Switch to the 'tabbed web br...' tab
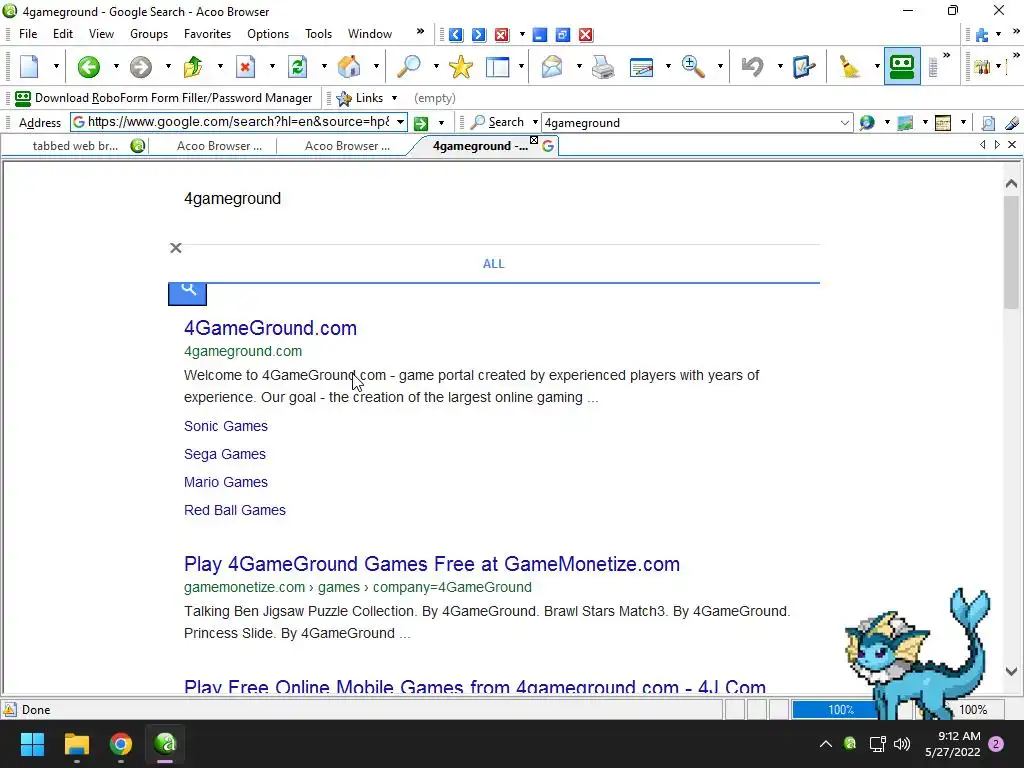This screenshot has width=1024, height=768. tap(75, 146)
